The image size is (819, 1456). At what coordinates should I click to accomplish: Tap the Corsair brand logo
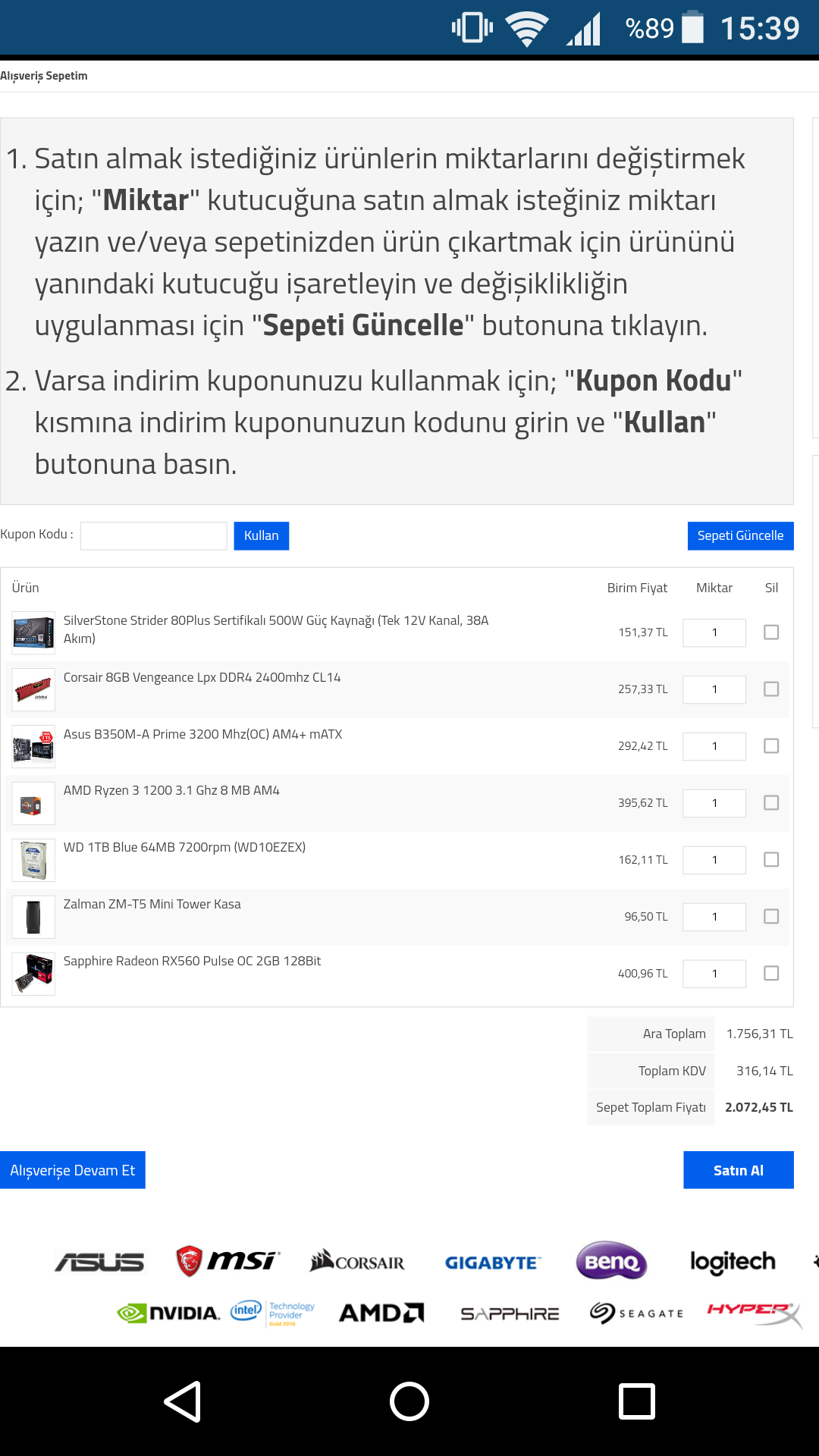pos(357,1262)
